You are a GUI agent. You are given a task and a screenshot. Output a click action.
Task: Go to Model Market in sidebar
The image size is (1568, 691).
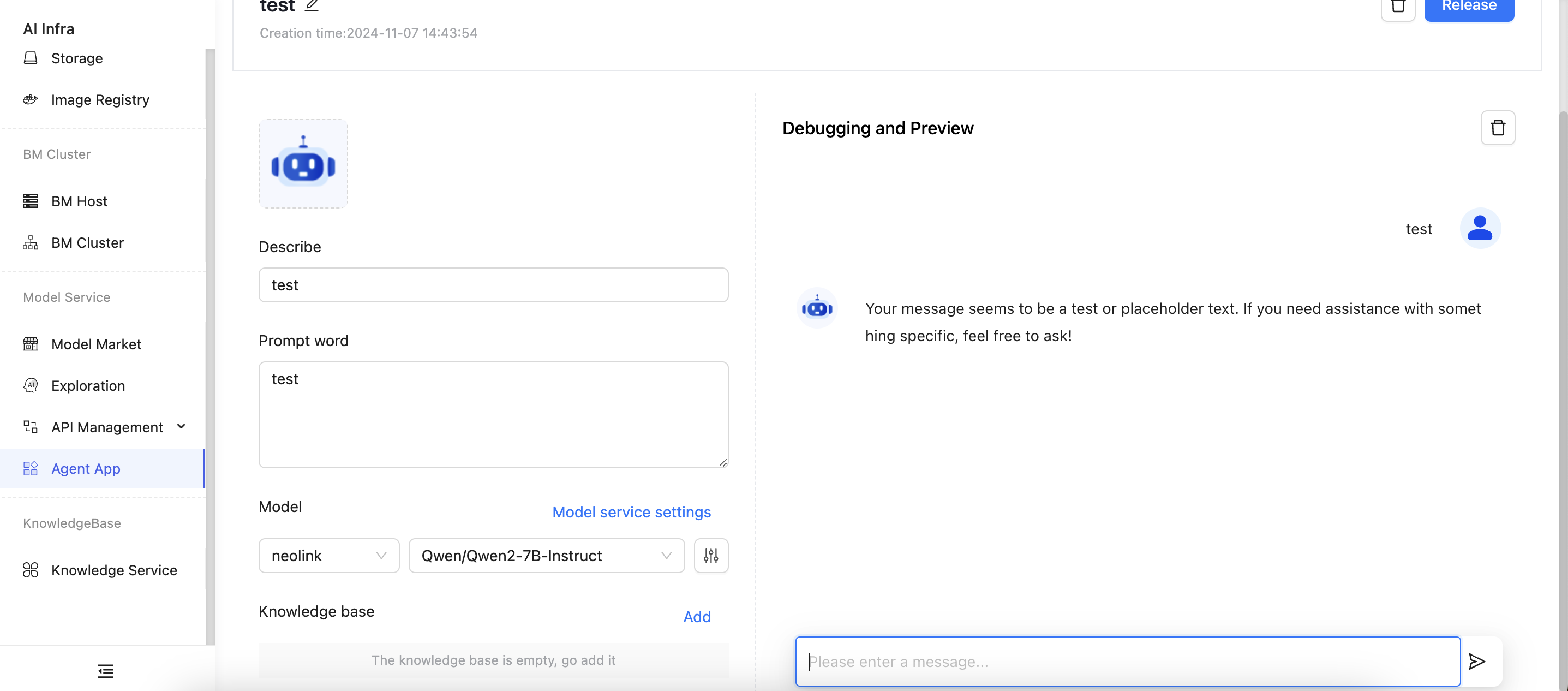(x=96, y=344)
